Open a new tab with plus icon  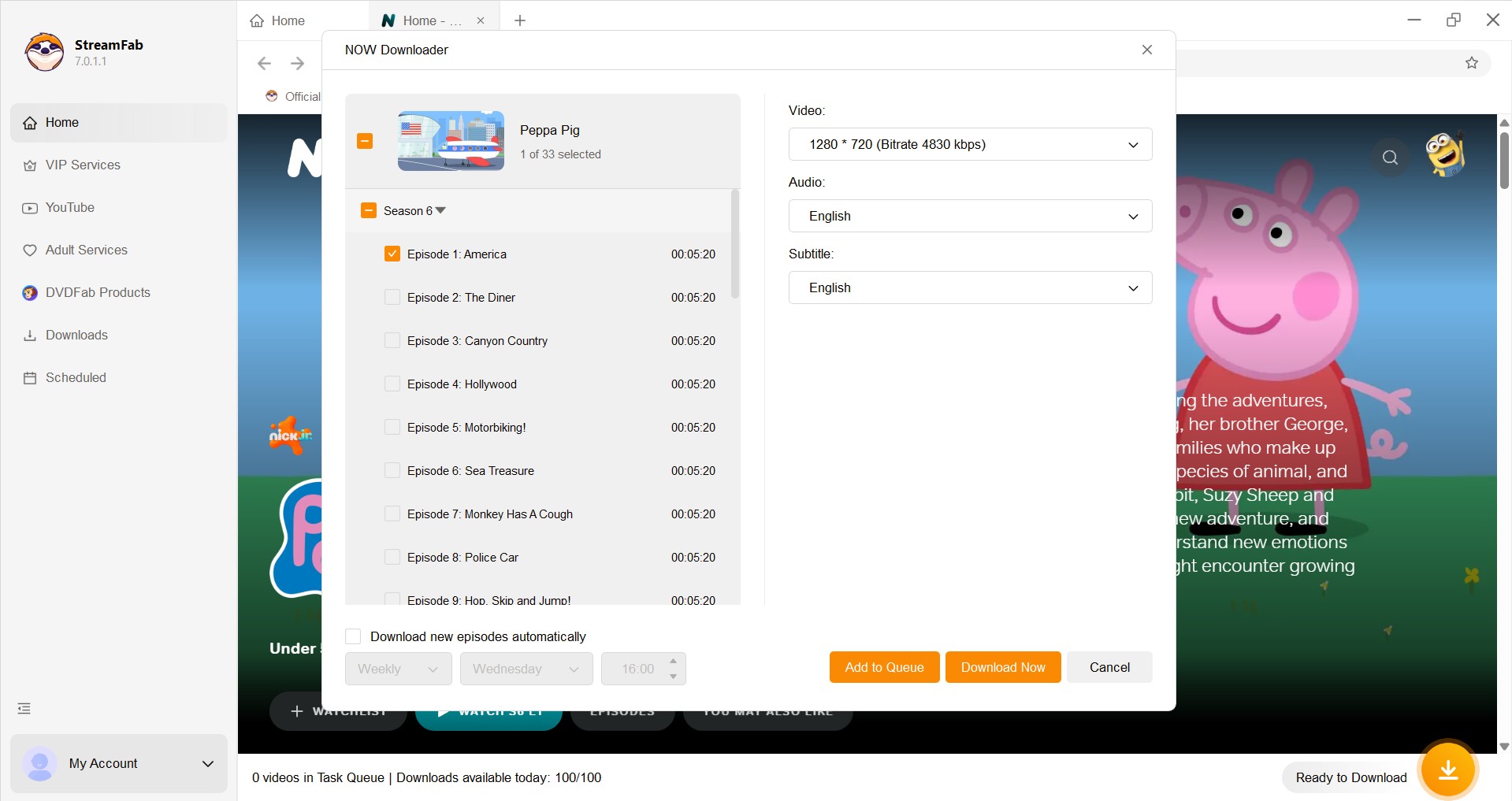click(520, 20)
